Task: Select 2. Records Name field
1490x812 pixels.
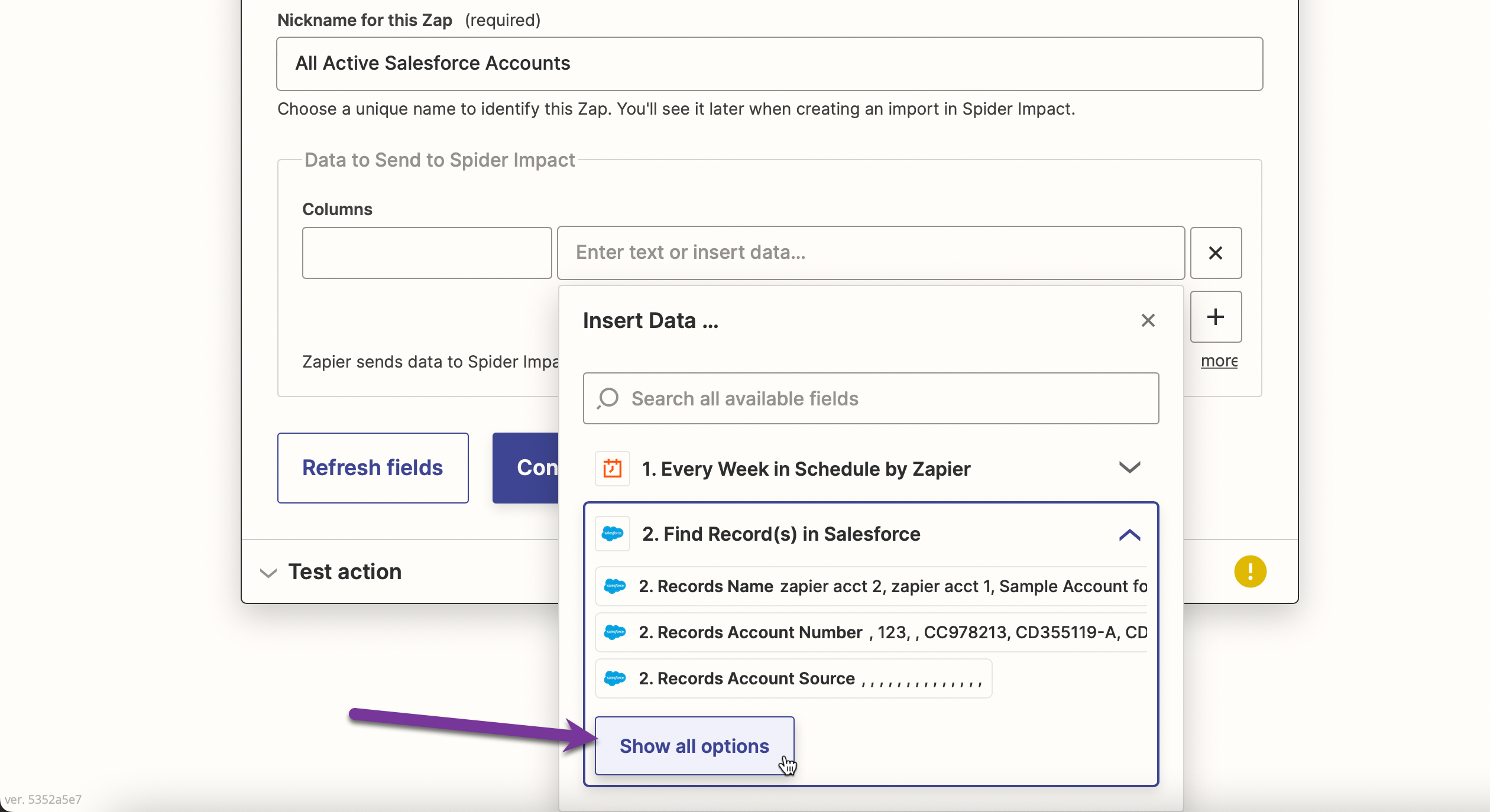Action: [870, 586]
